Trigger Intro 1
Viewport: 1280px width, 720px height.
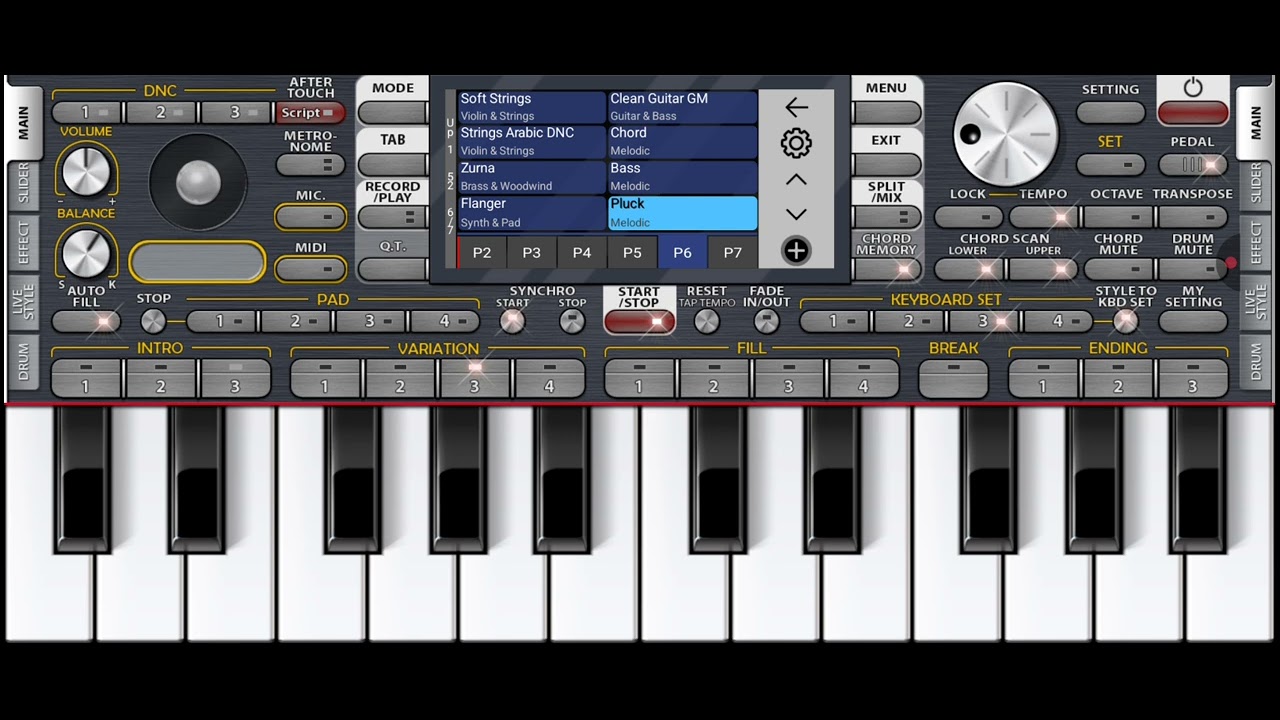pyautogui.click(x=86, y=378)
